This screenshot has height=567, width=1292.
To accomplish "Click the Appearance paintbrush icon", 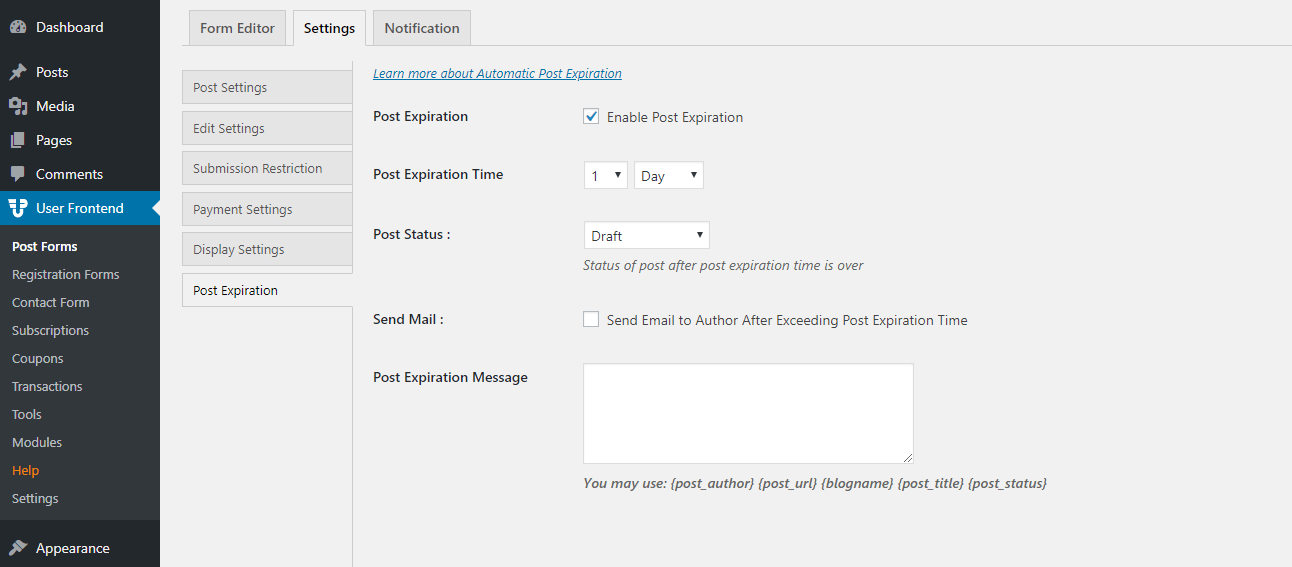I will (18, 548).
